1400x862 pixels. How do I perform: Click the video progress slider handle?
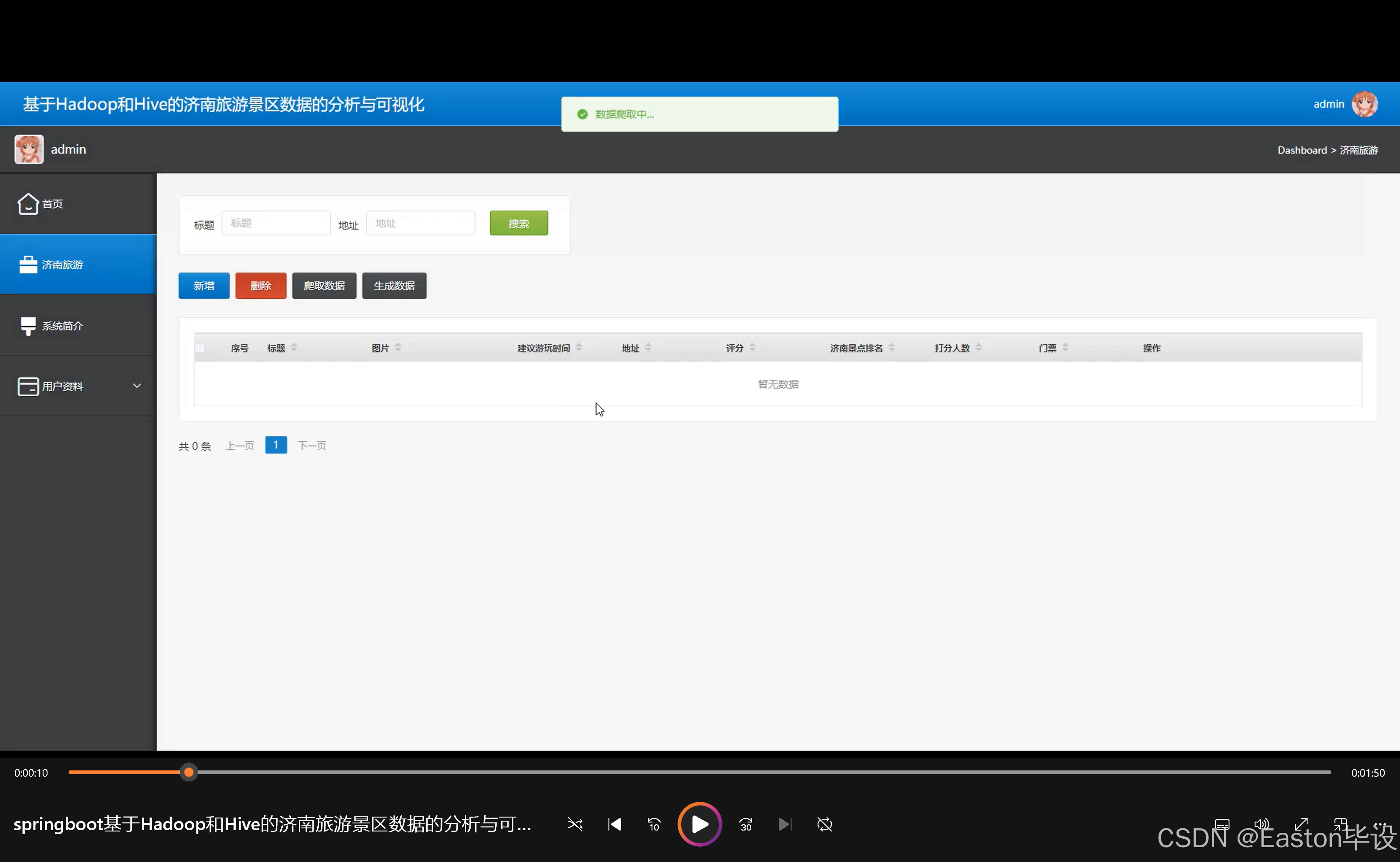click(188, 773)
